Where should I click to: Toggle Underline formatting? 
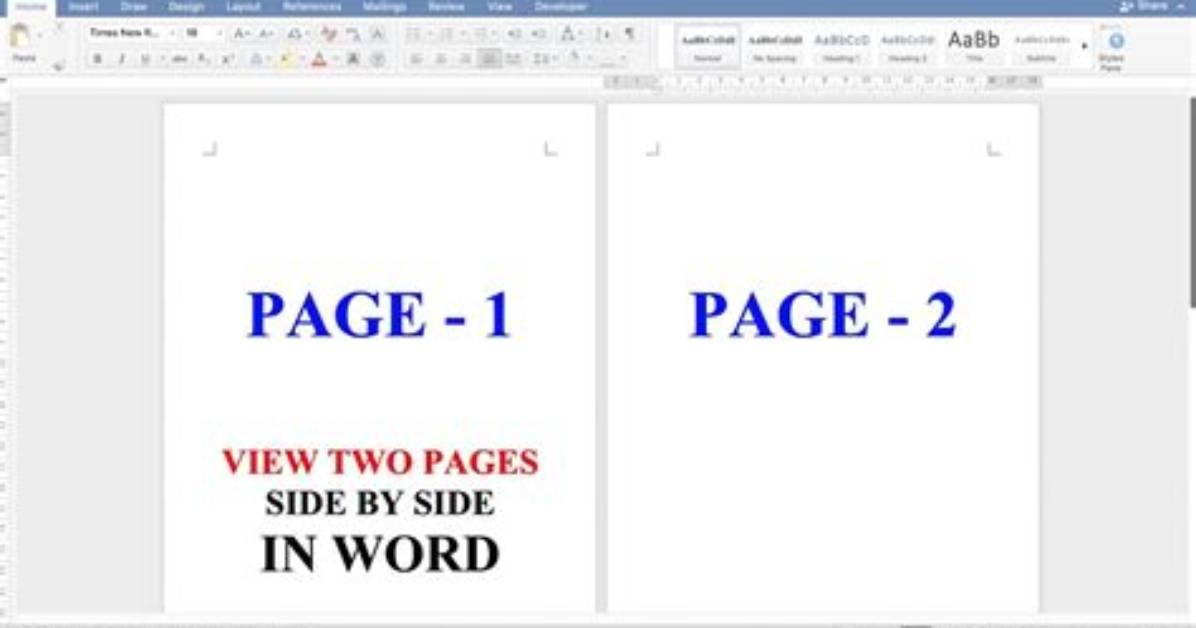(x=144, y=59)
